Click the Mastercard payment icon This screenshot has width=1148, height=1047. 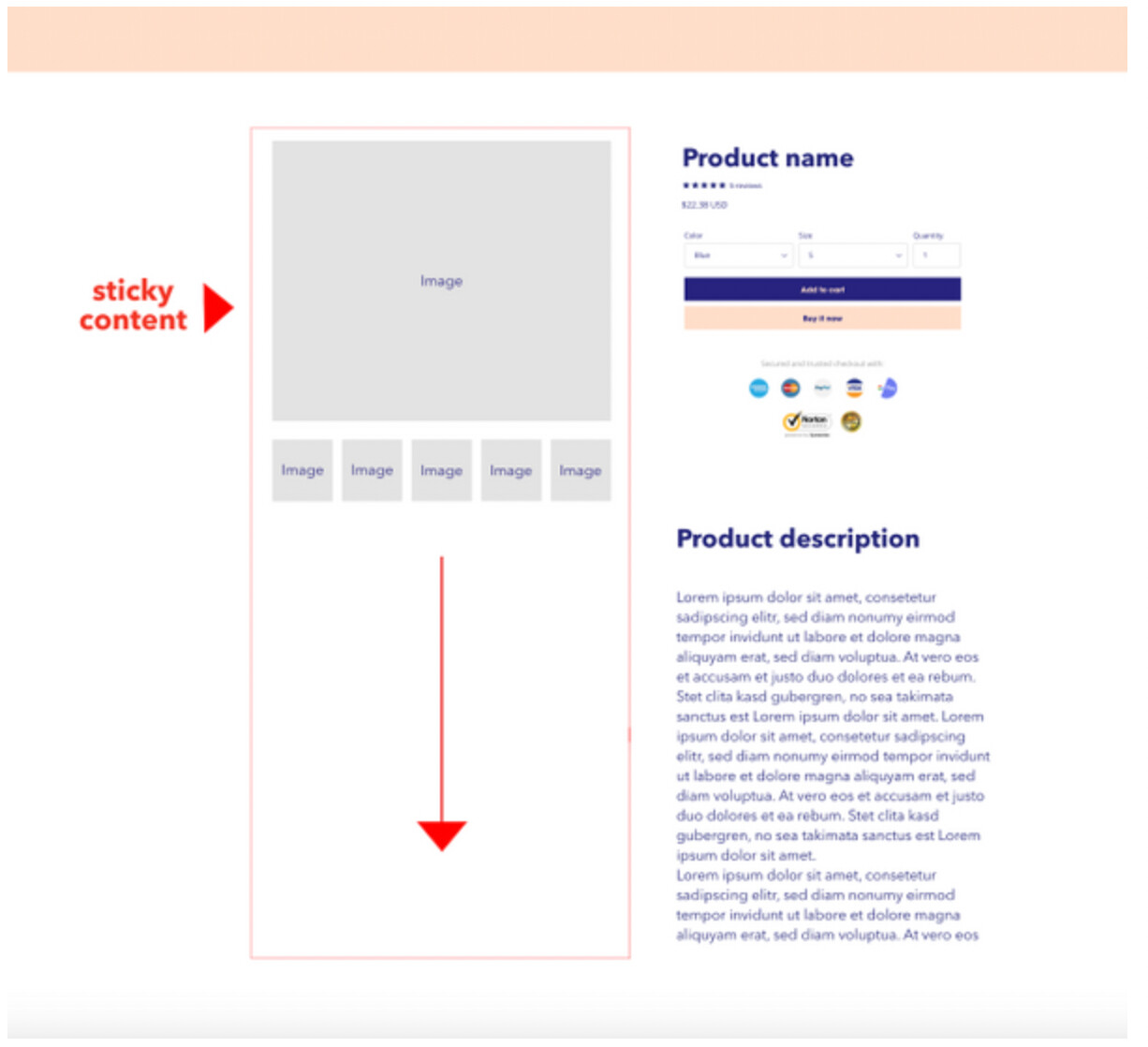coord(790,388)
